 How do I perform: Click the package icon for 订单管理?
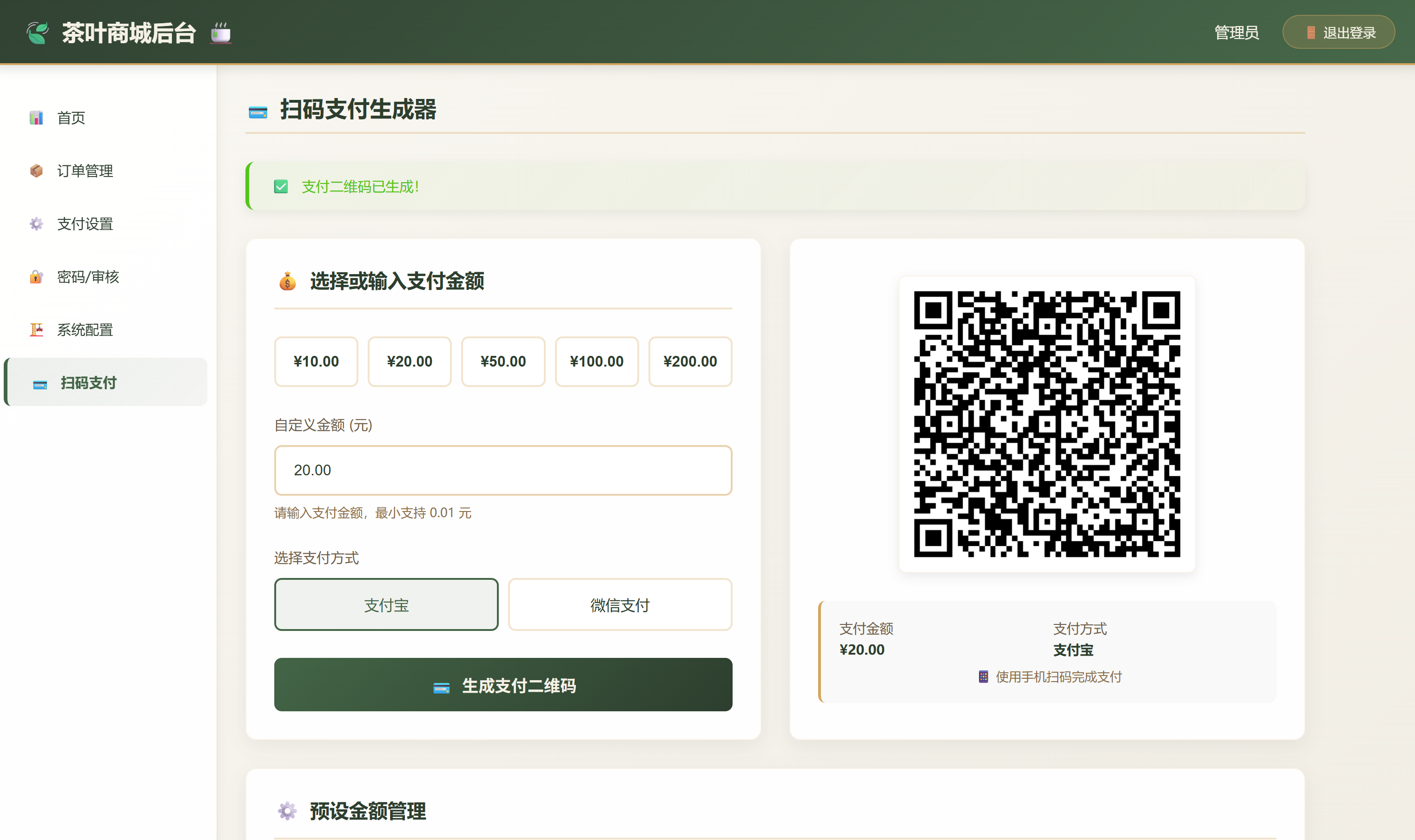pyautogui.click(x=36, y=171)
